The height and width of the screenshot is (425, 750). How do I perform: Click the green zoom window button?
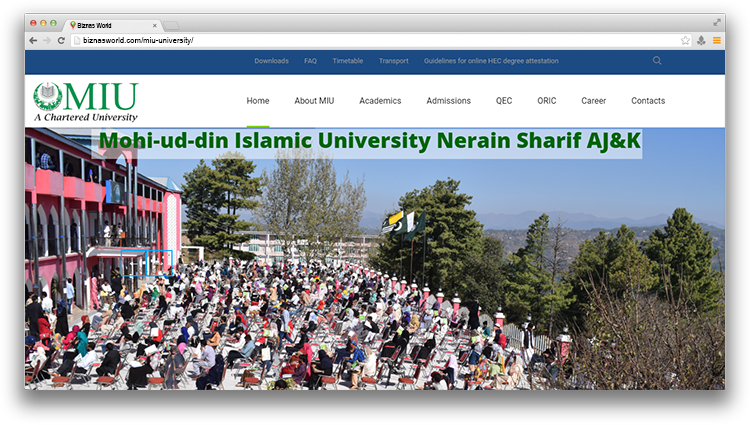pos(53,23)
